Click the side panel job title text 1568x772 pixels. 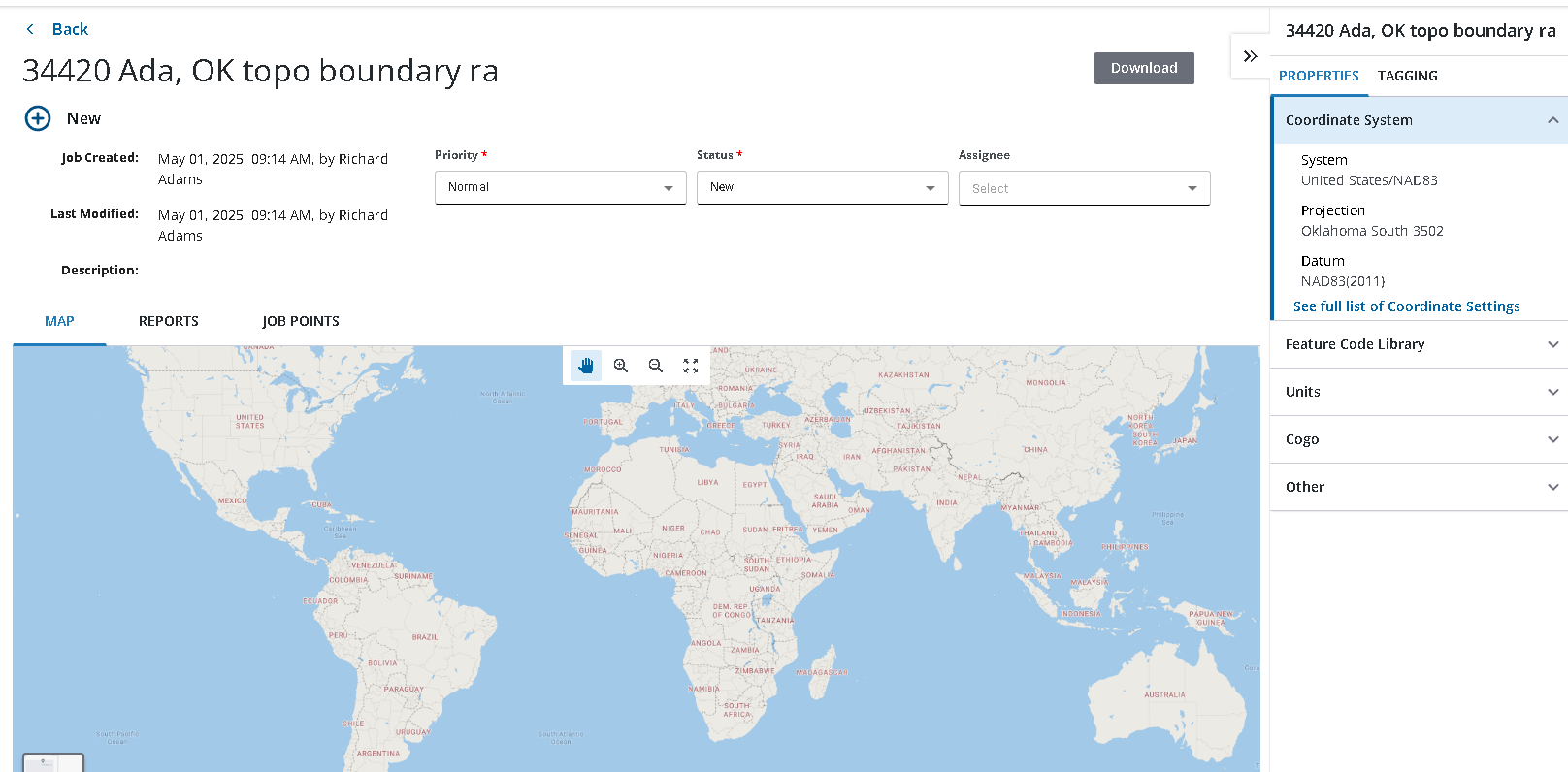click(x=1421, y=31)
